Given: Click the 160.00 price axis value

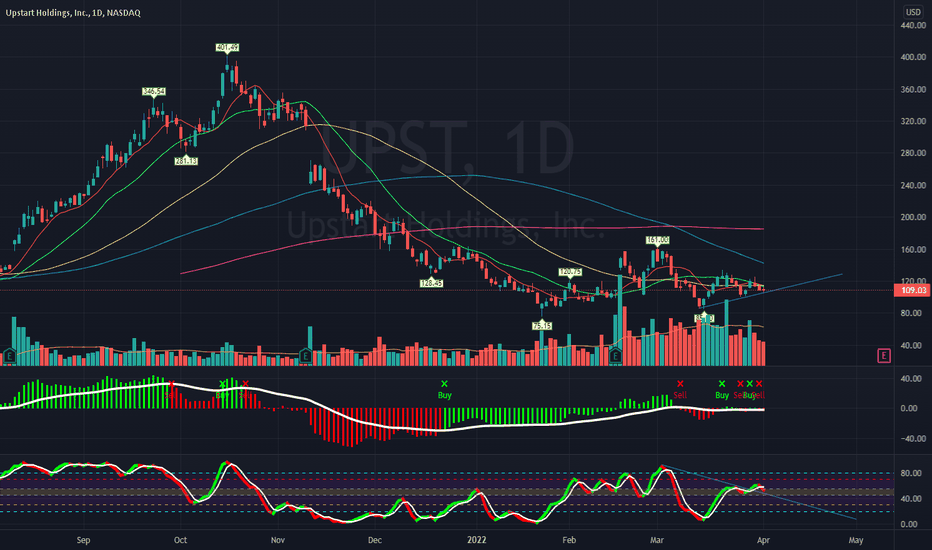Looking at the screenshot, I should pyautogui.click(x=913, y=249).
